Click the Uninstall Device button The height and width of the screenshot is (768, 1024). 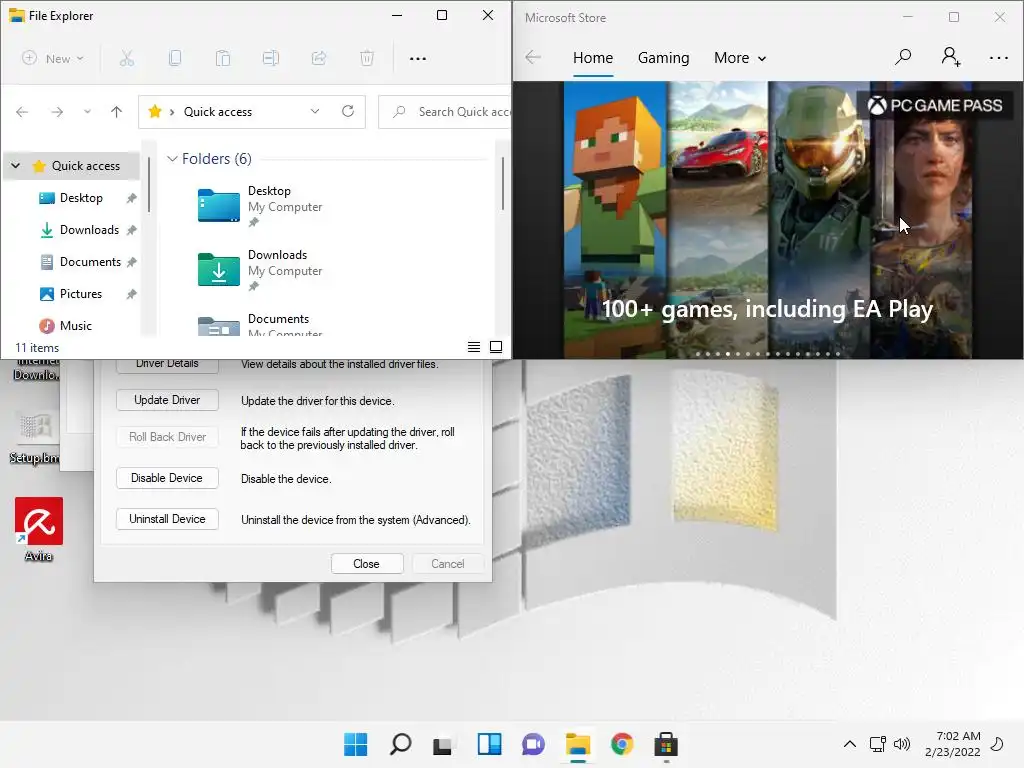pos(167,519)
